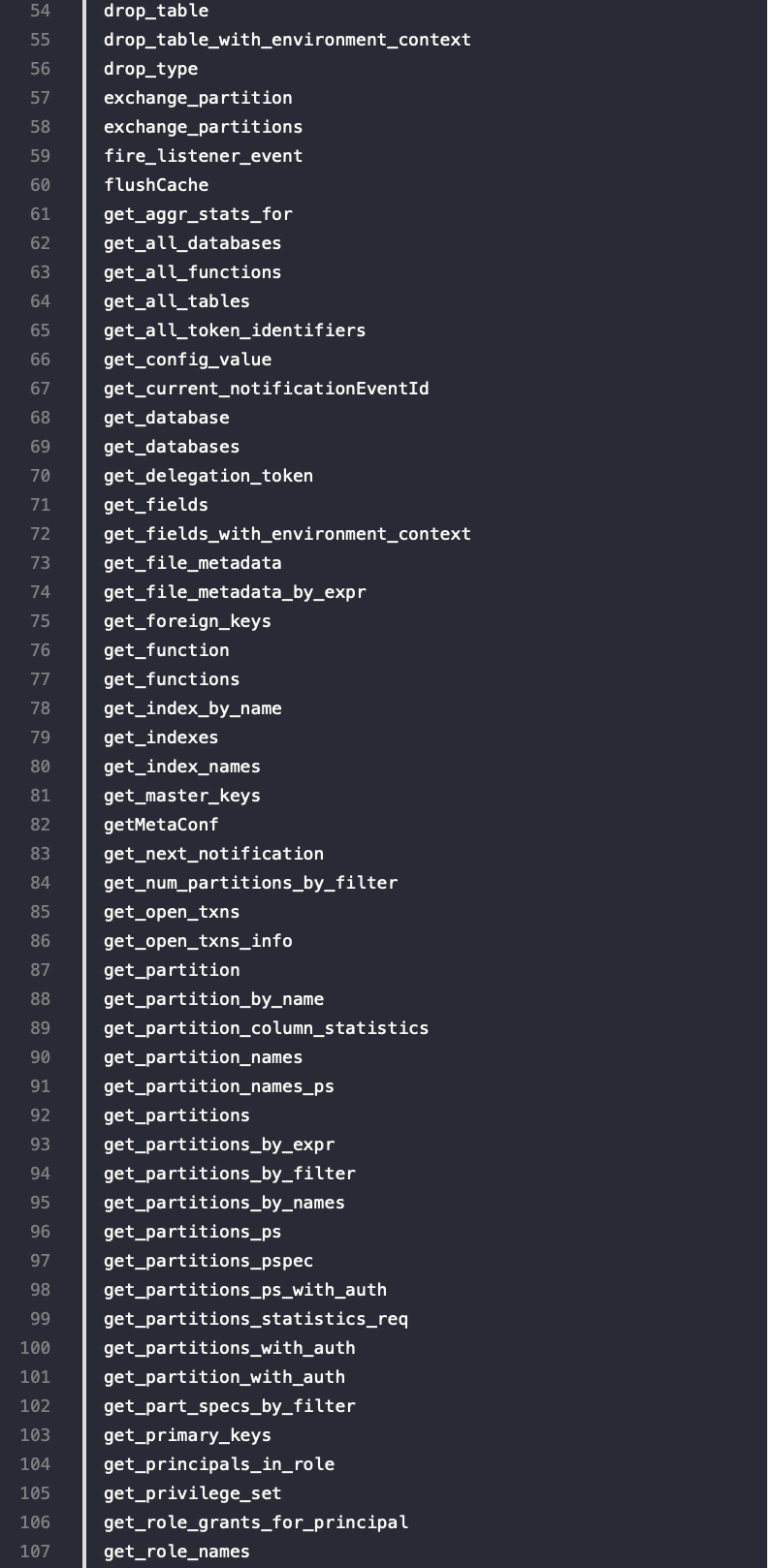The height and width of the screenshot is (1568, 768).
Task: Click get_partition_column_statistics text
Action: [x=266, y=1028]
